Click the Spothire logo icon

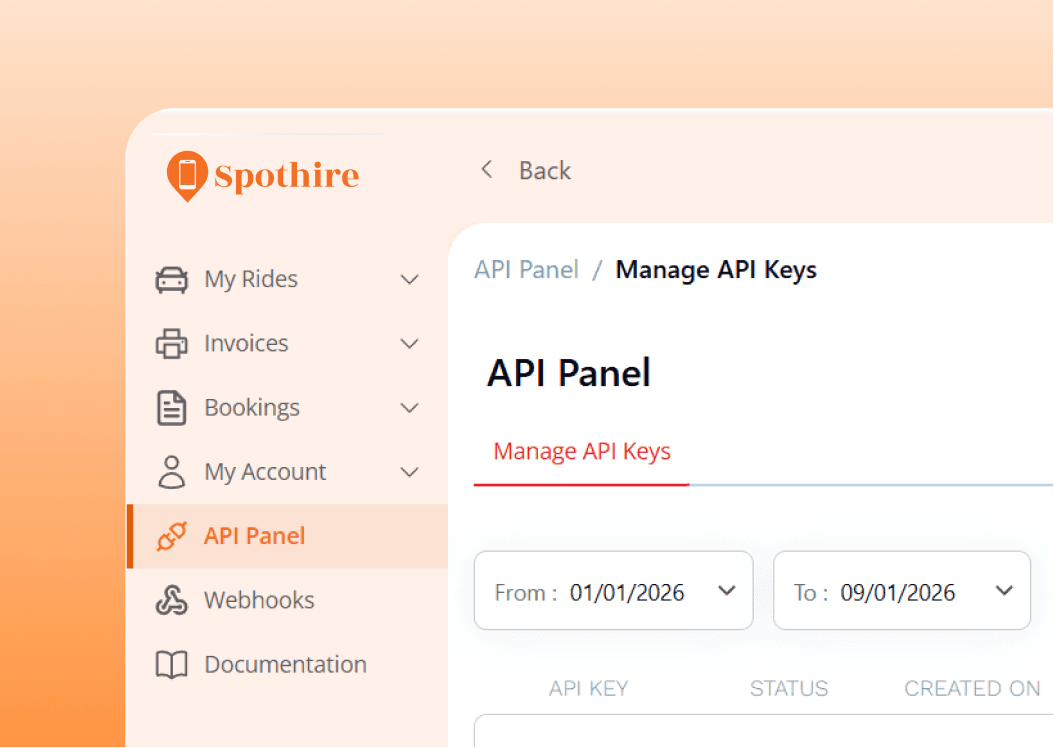pos(186,174)
